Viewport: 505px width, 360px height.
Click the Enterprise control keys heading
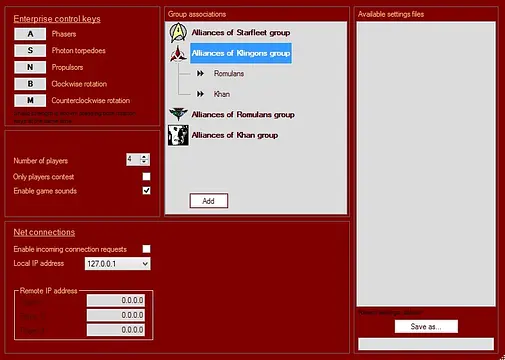[57, 19]
